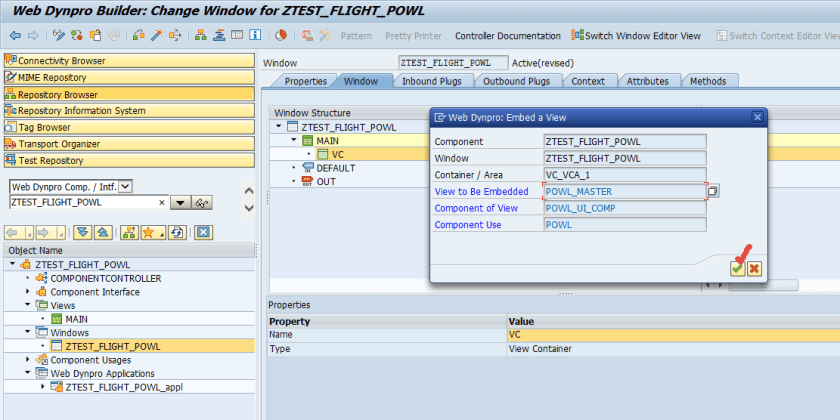The image size is (840, 420).
Task: Click the Name property value VC
Action: 673,335
